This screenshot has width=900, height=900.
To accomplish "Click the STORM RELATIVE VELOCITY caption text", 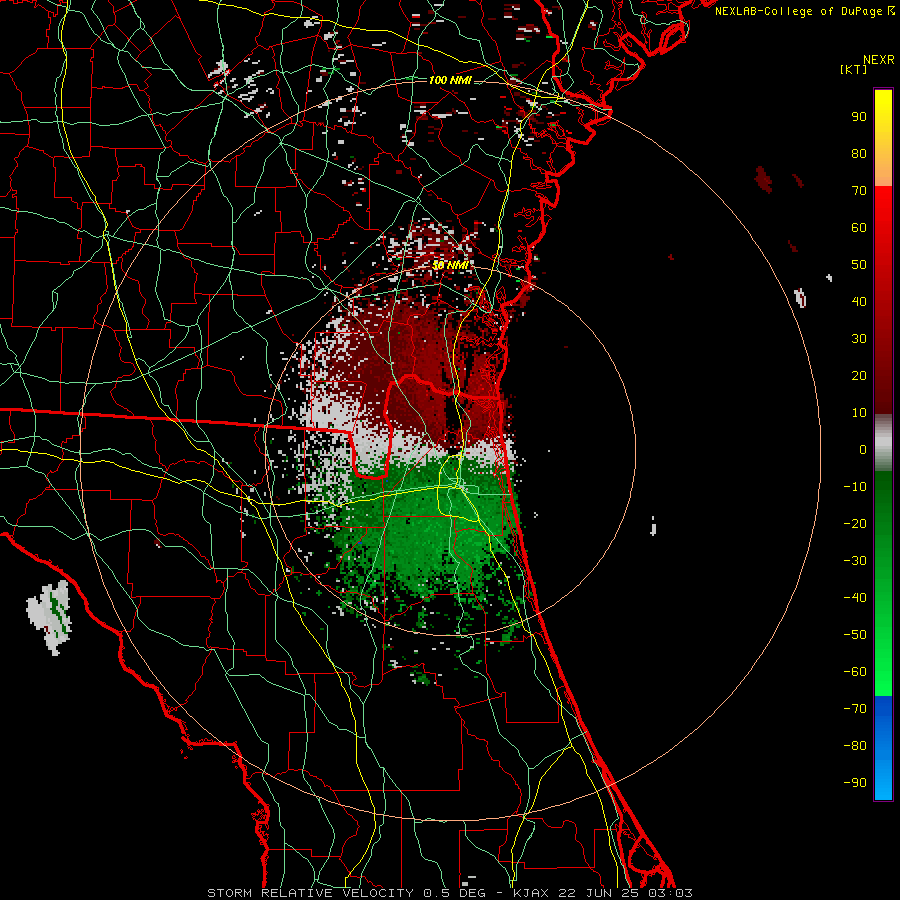I will 309,893.
